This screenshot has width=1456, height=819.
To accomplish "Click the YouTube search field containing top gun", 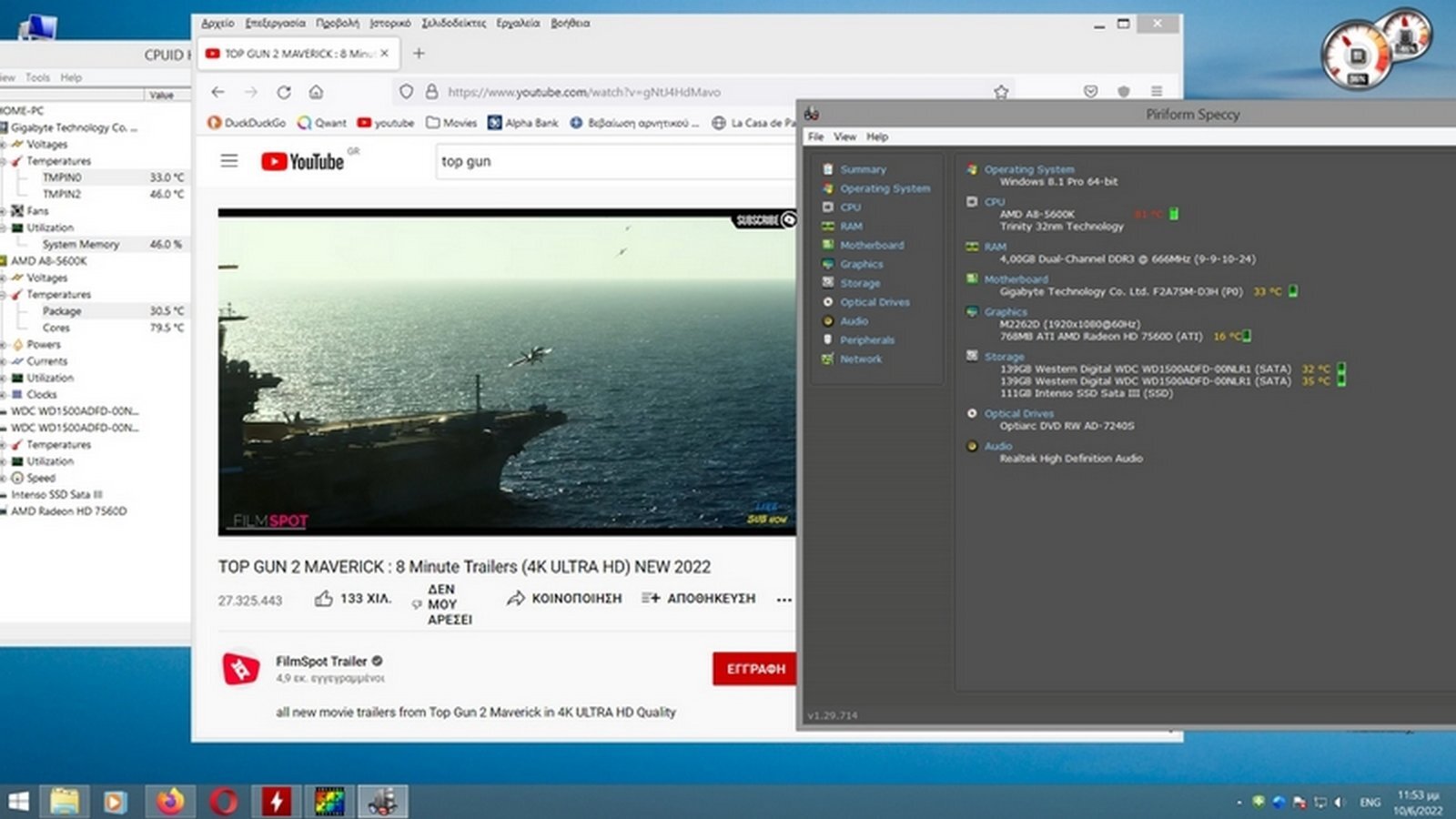I will click(x=615, y=161).
